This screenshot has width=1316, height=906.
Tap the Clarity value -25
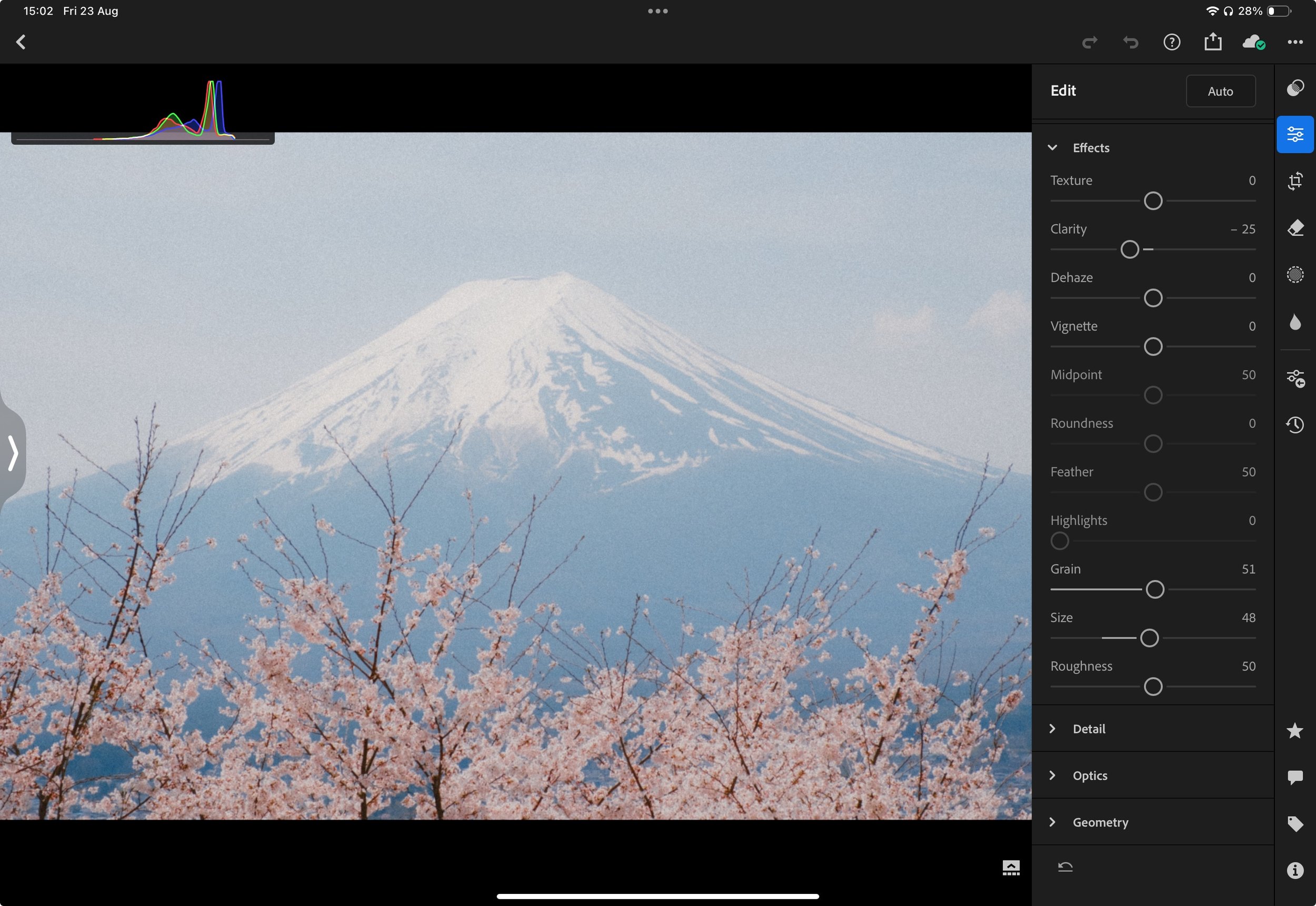pyautogui.click(x=1243, y=229)
